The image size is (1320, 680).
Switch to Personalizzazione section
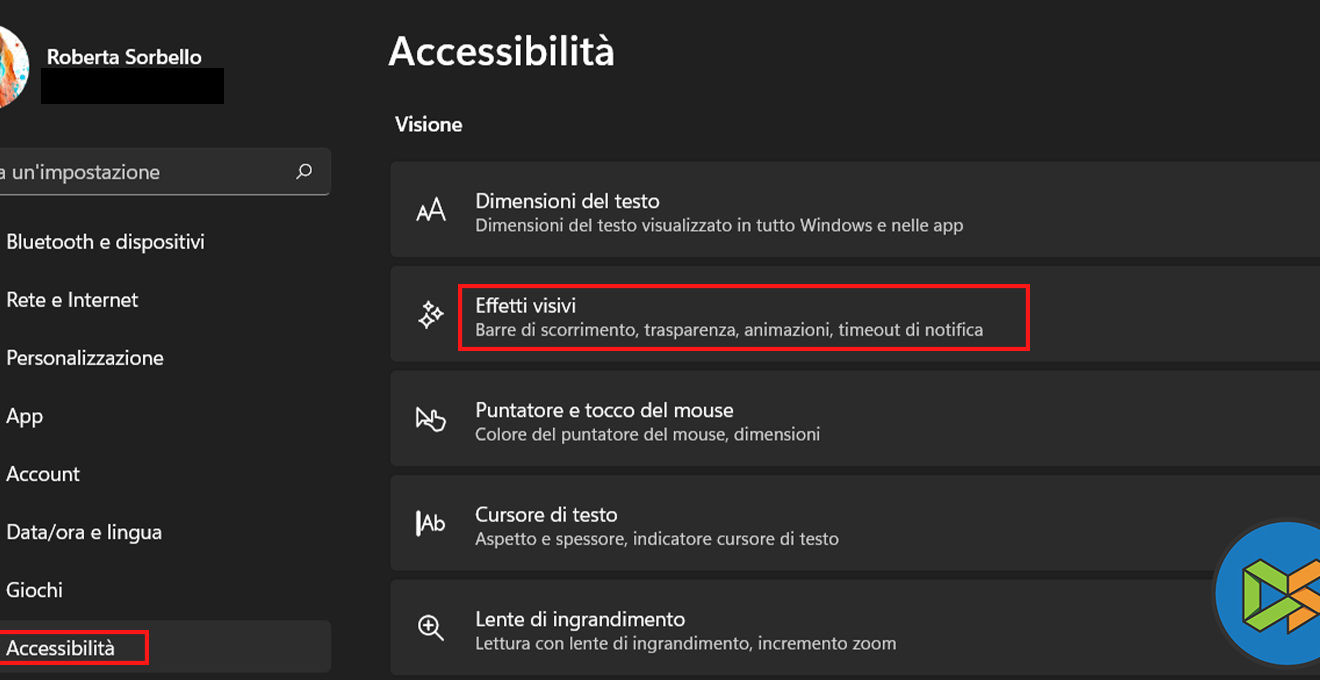85,358
